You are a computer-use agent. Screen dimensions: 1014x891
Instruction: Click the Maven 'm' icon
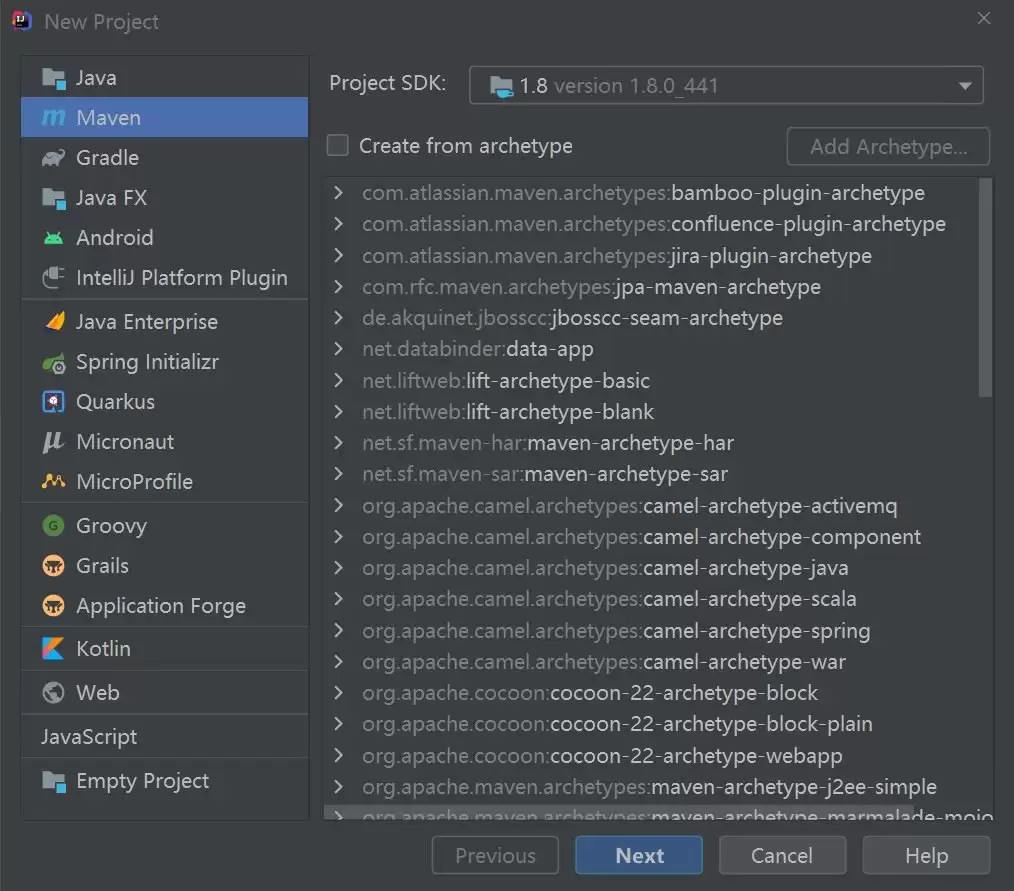click(x=54, y=118)
